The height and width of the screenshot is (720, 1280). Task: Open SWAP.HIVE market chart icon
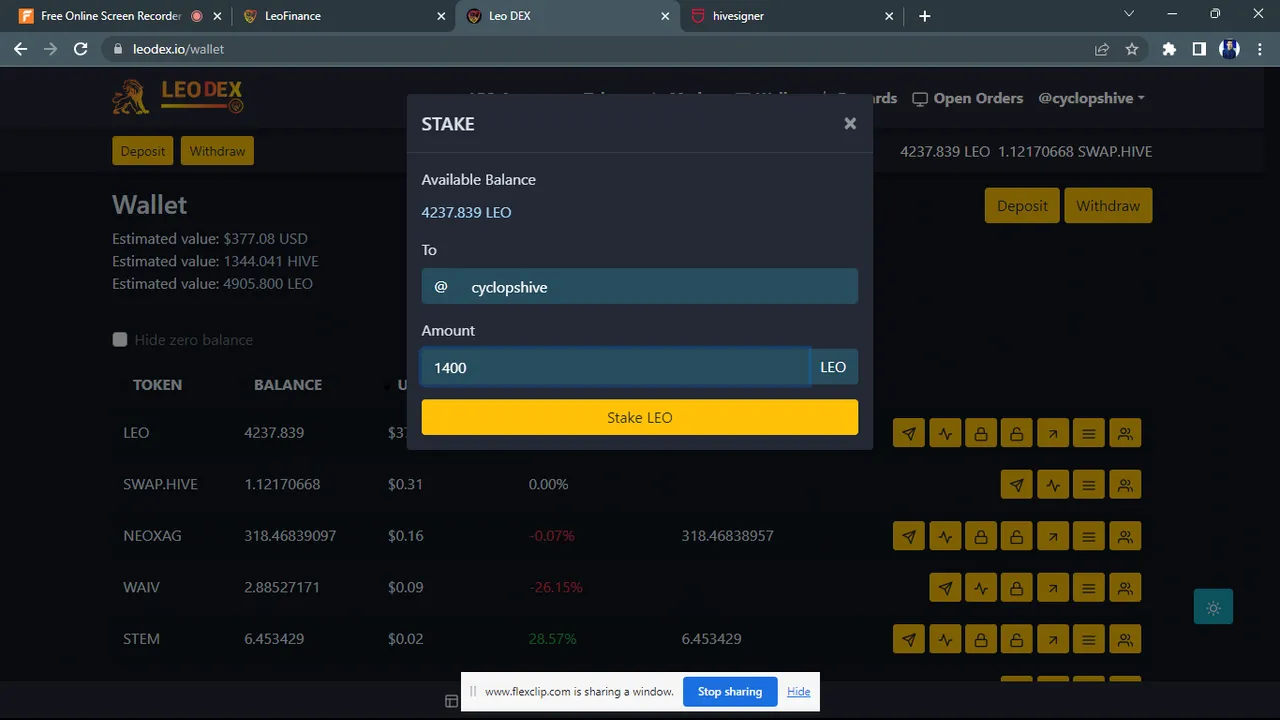pyautogui.click(x=1053, y=485)
